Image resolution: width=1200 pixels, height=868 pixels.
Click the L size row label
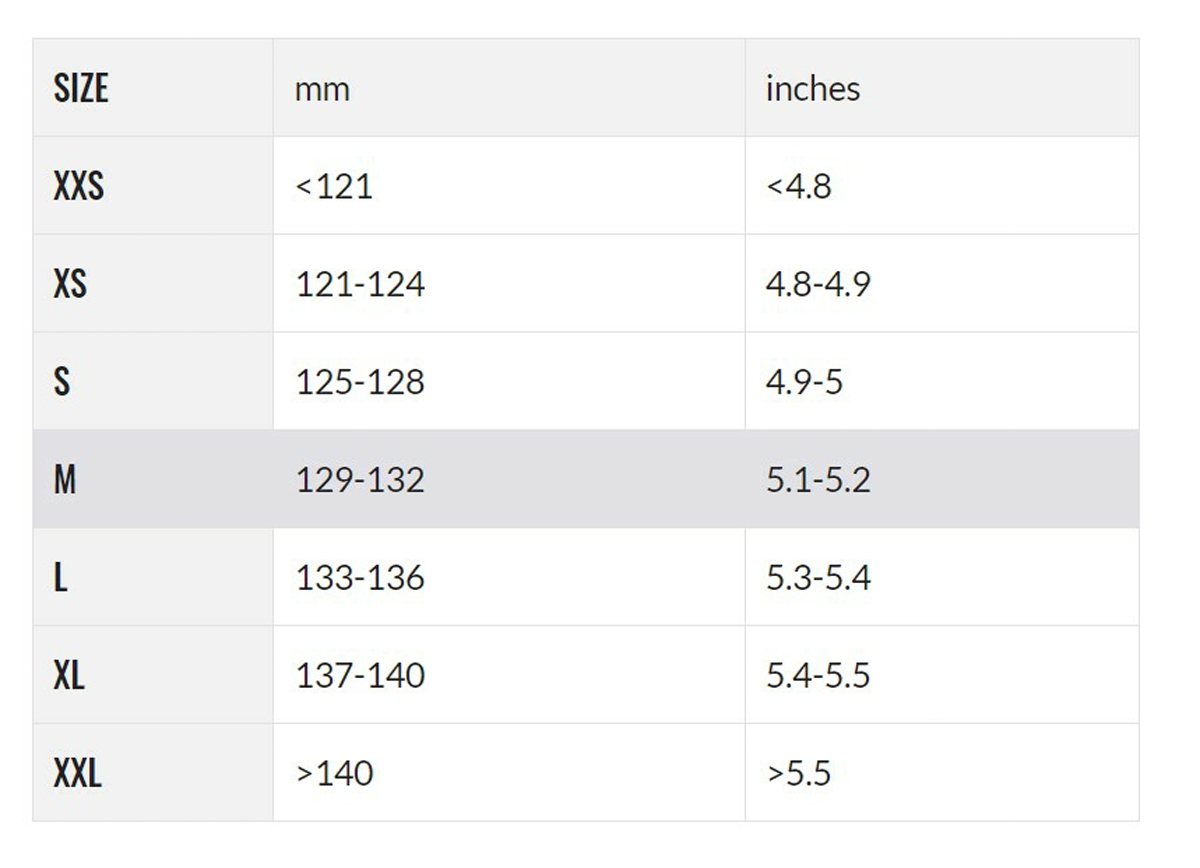[x=61, y=578]
